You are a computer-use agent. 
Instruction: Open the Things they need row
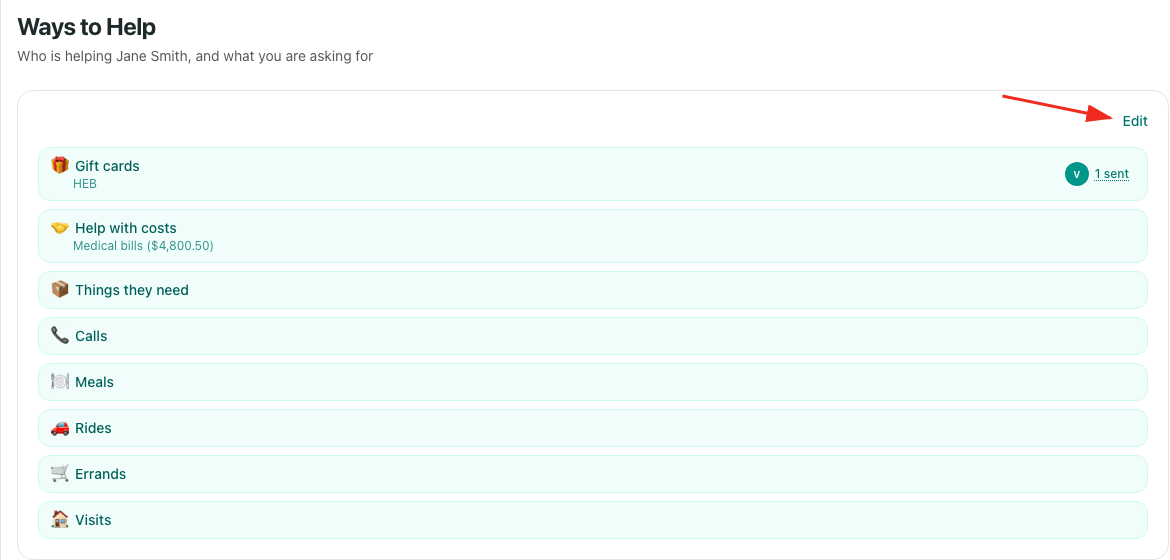click(x=592, y=290)
